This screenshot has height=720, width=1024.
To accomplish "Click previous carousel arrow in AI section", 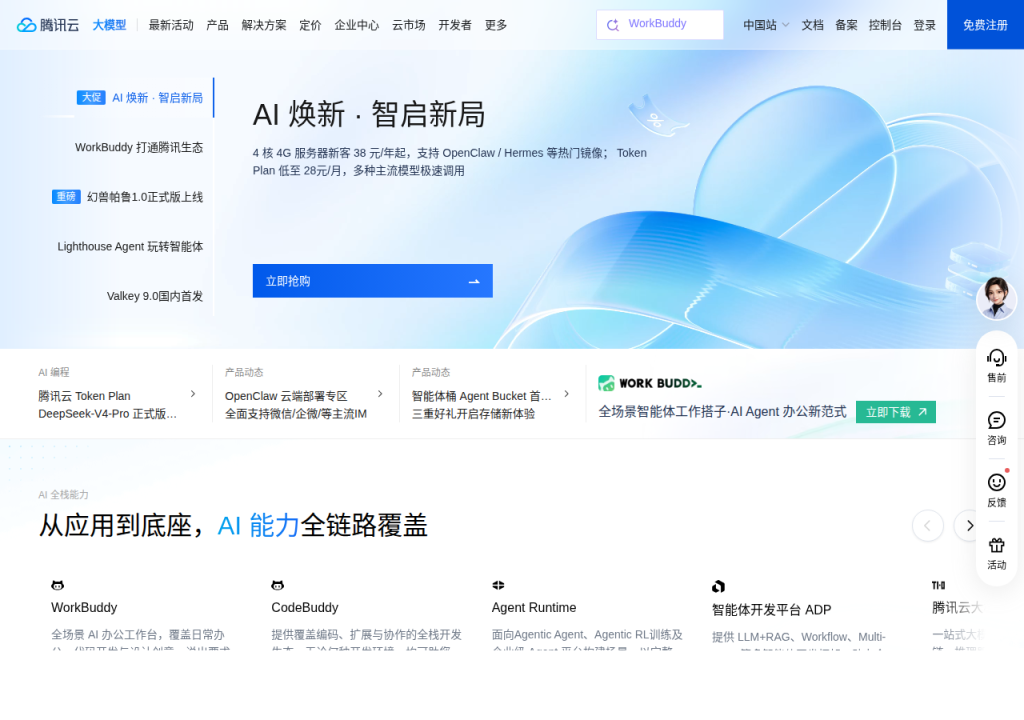I will 927,525.
